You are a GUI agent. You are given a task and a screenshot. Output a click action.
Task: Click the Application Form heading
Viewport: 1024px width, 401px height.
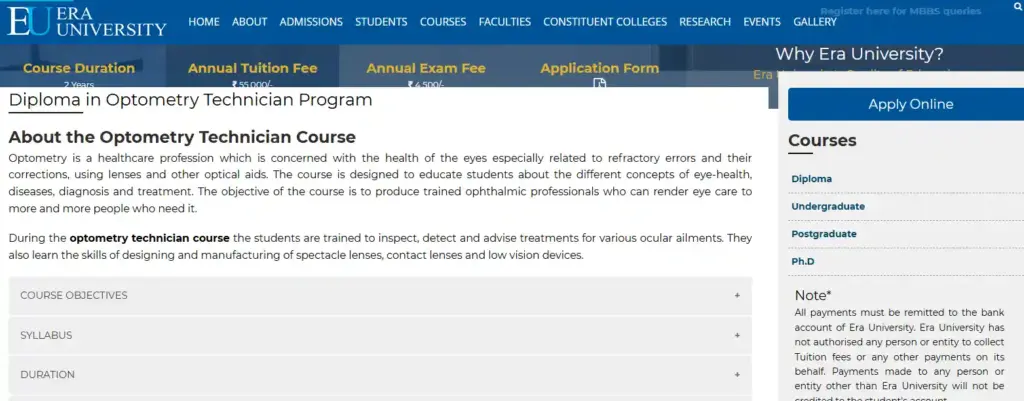(x=599, y=68)
